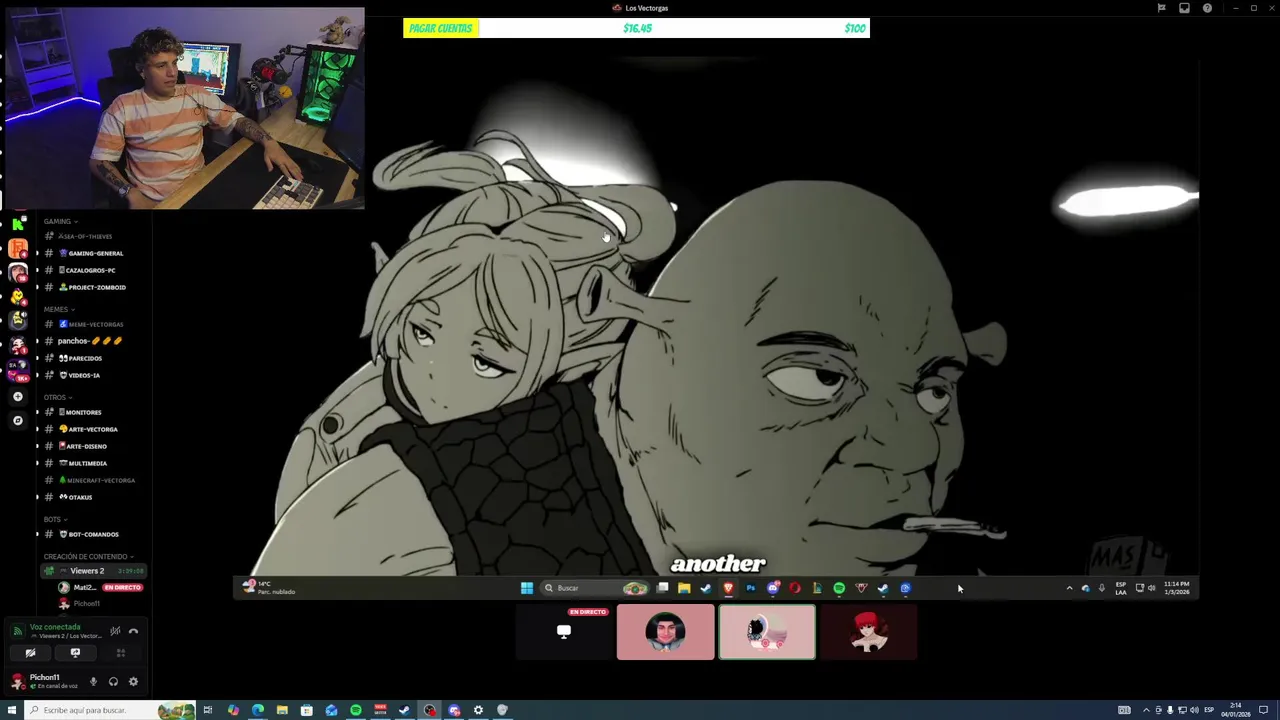
Task: Click the Buscar box in the streamed taskbar
Action: 595,588
